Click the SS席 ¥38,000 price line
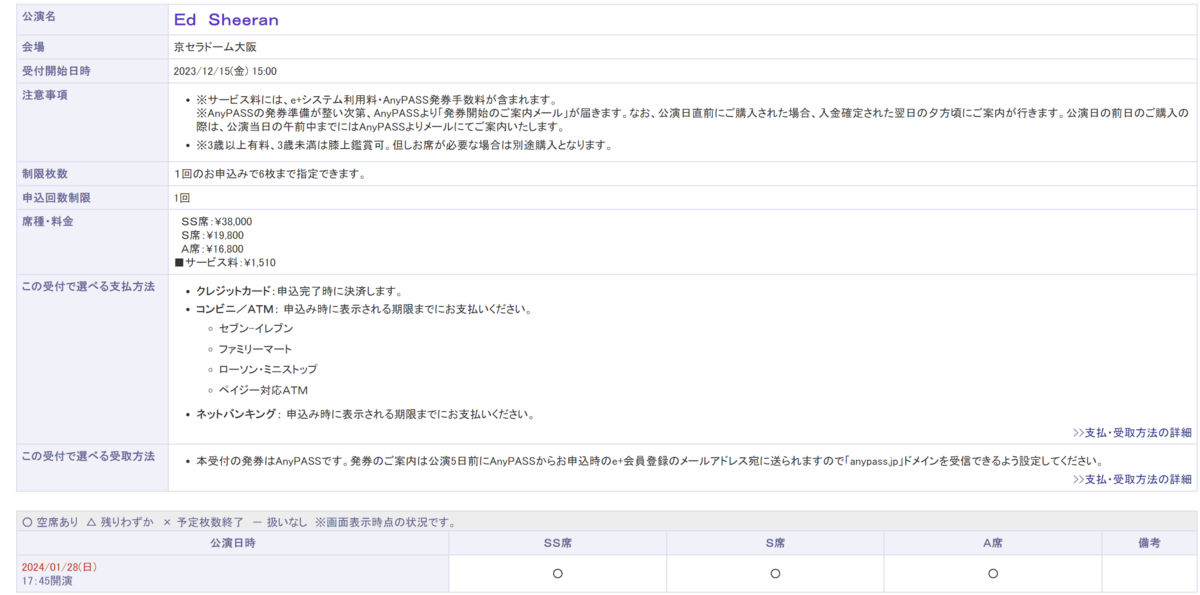Image resolution: width=1200 pixels, height=595 pixels. (216, 222)
